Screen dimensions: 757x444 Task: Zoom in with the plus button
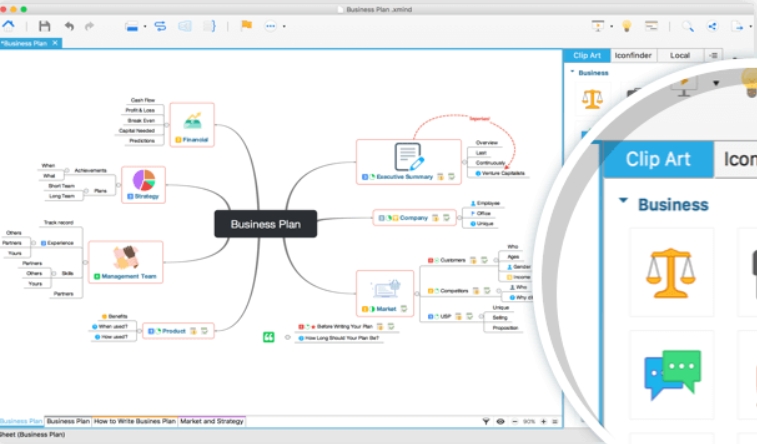coord(544,421)
